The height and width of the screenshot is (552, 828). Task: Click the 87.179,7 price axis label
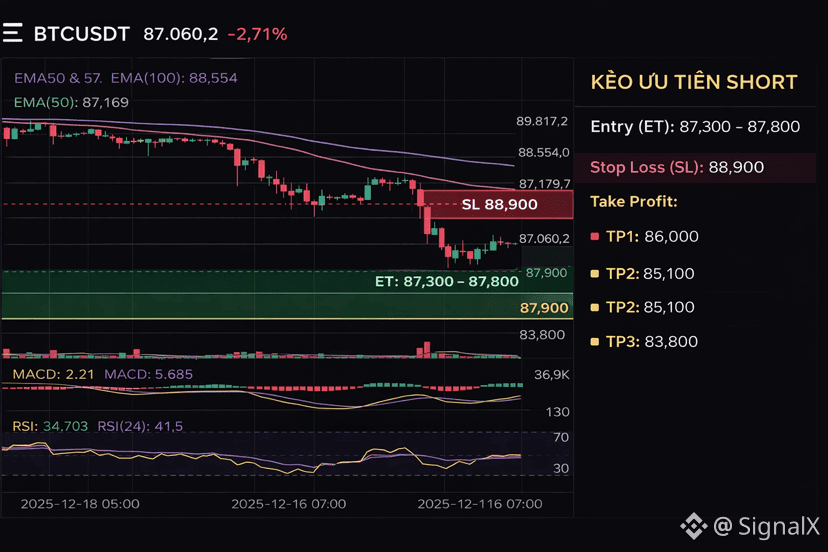544,184
